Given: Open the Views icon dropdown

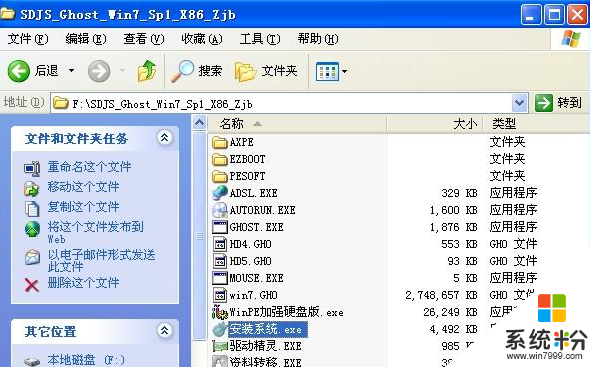Looking at the screenshot, I should [x=331, y=71].
